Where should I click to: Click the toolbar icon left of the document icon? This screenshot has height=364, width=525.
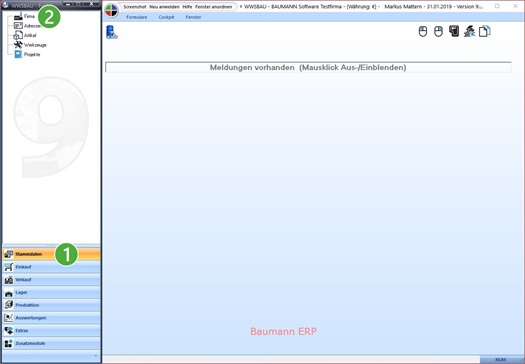469,31
